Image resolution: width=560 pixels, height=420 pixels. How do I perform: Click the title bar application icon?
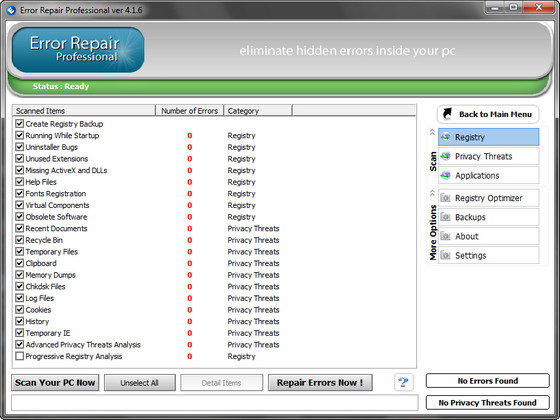(11, 10)
